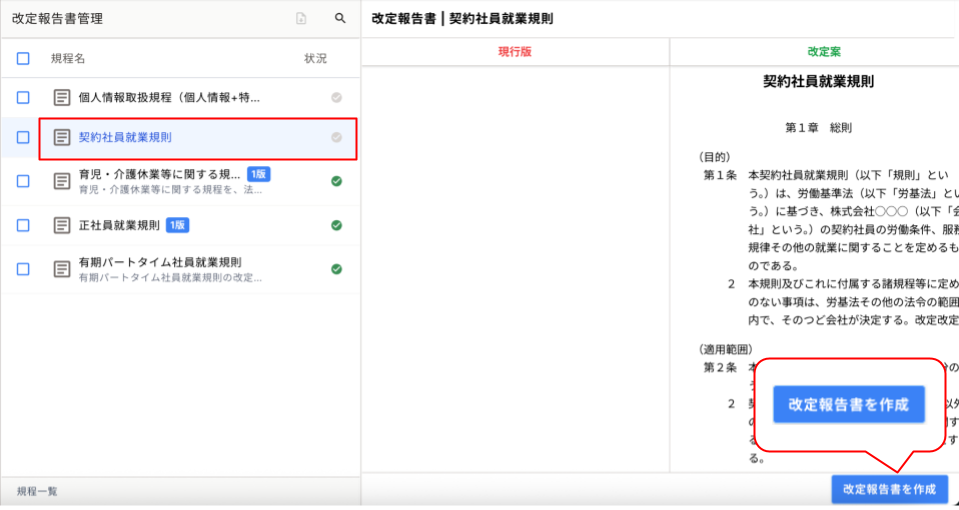Click the 1版 badge on 正社員就業規則
Viewport: 959px width, 510px height.
pyautogui.click(x=177, y=225)
